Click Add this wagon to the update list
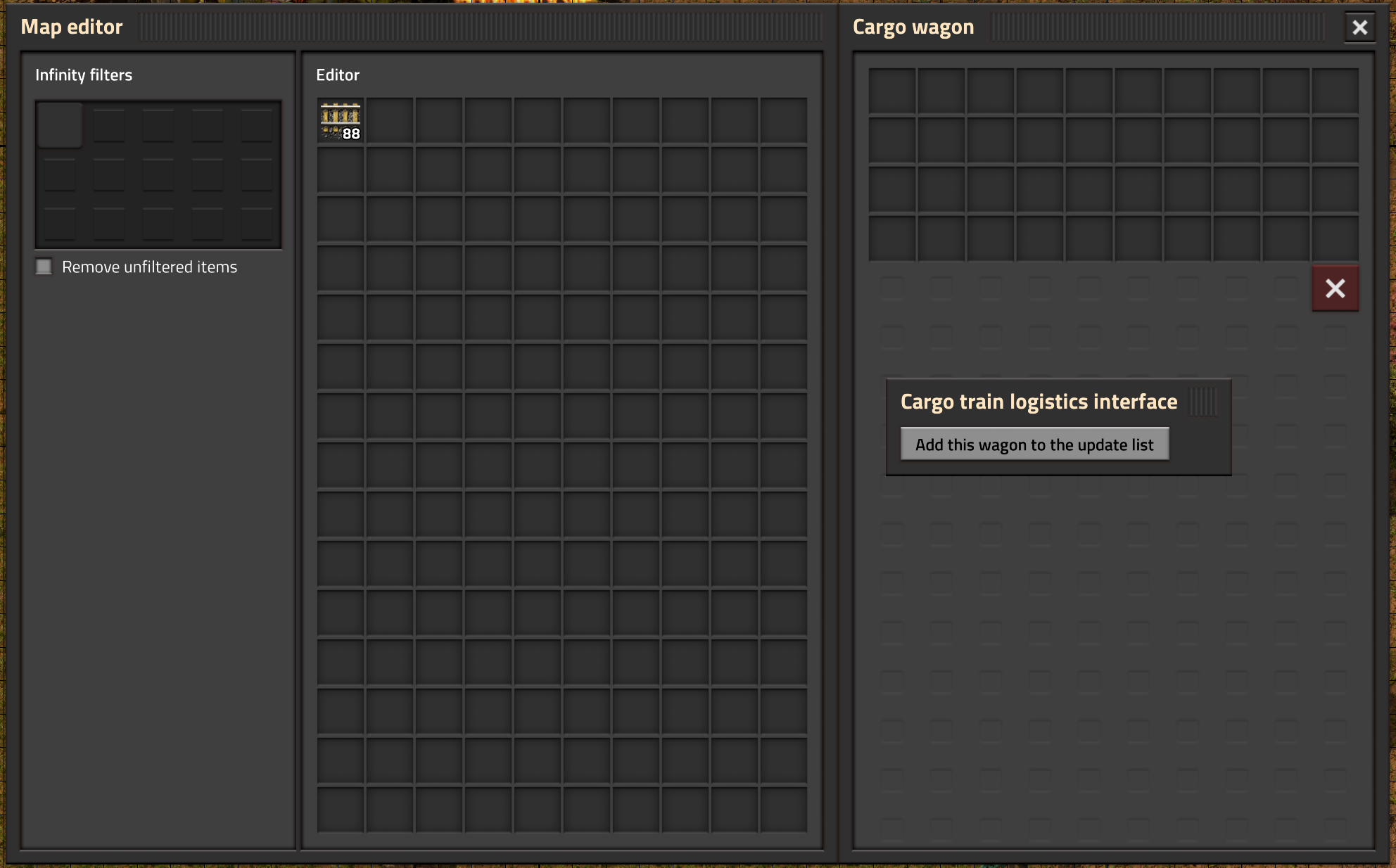This screenshot has height=868, width=1396. point(1034,444)
